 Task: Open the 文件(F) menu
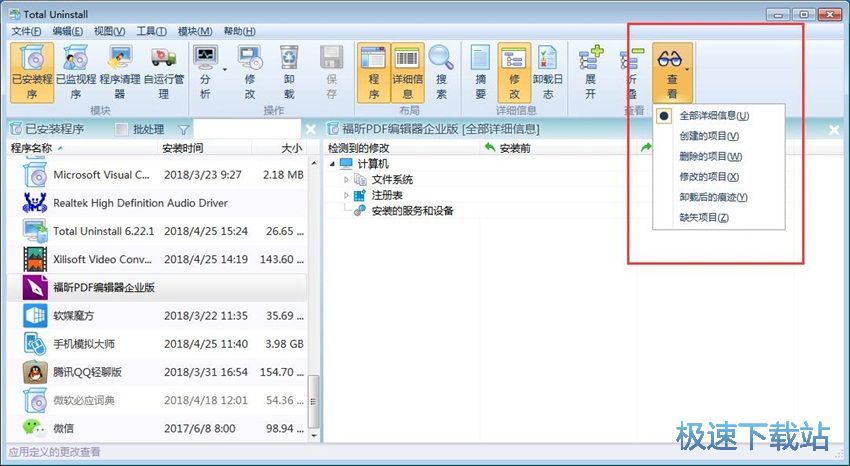point(26,31)
